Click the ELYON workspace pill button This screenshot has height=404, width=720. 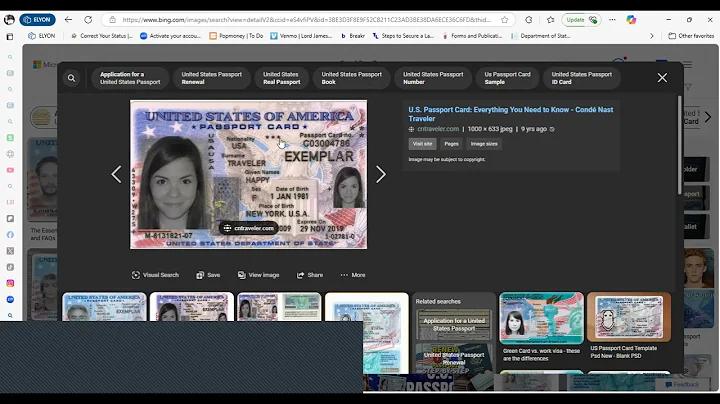(38, 20)
